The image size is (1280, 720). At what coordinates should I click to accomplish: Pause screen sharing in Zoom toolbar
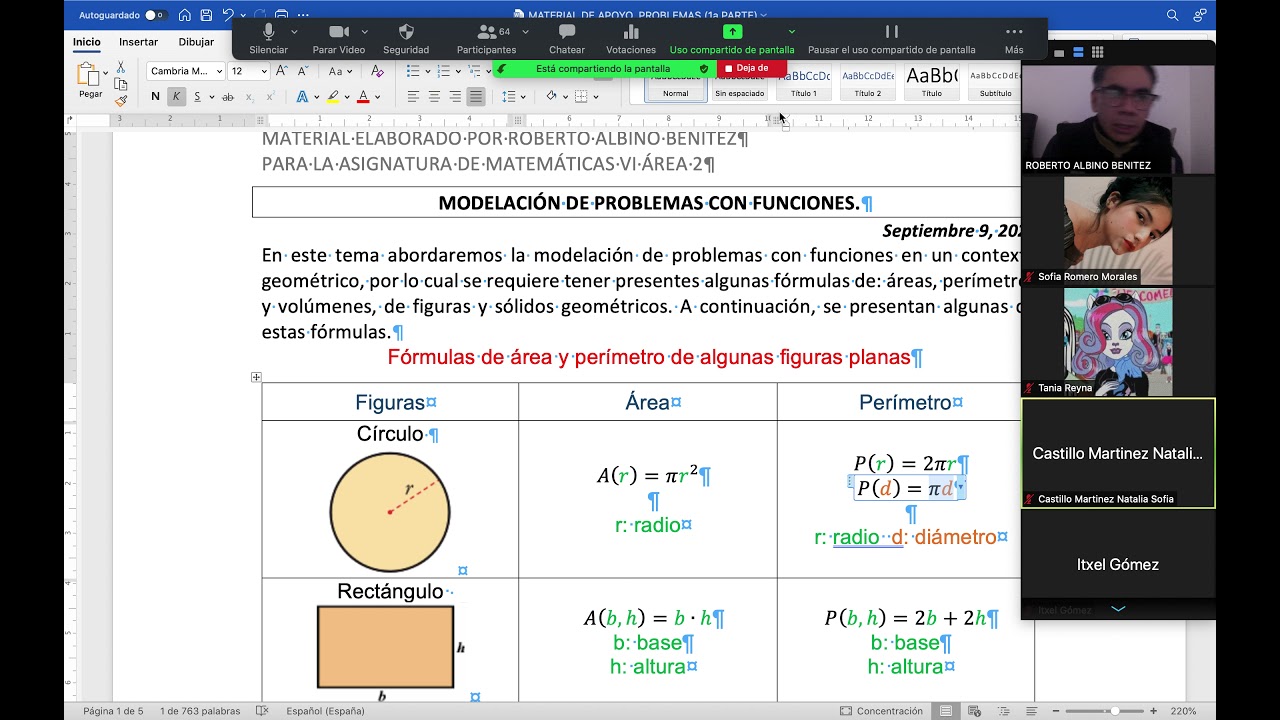click(891, 39)
